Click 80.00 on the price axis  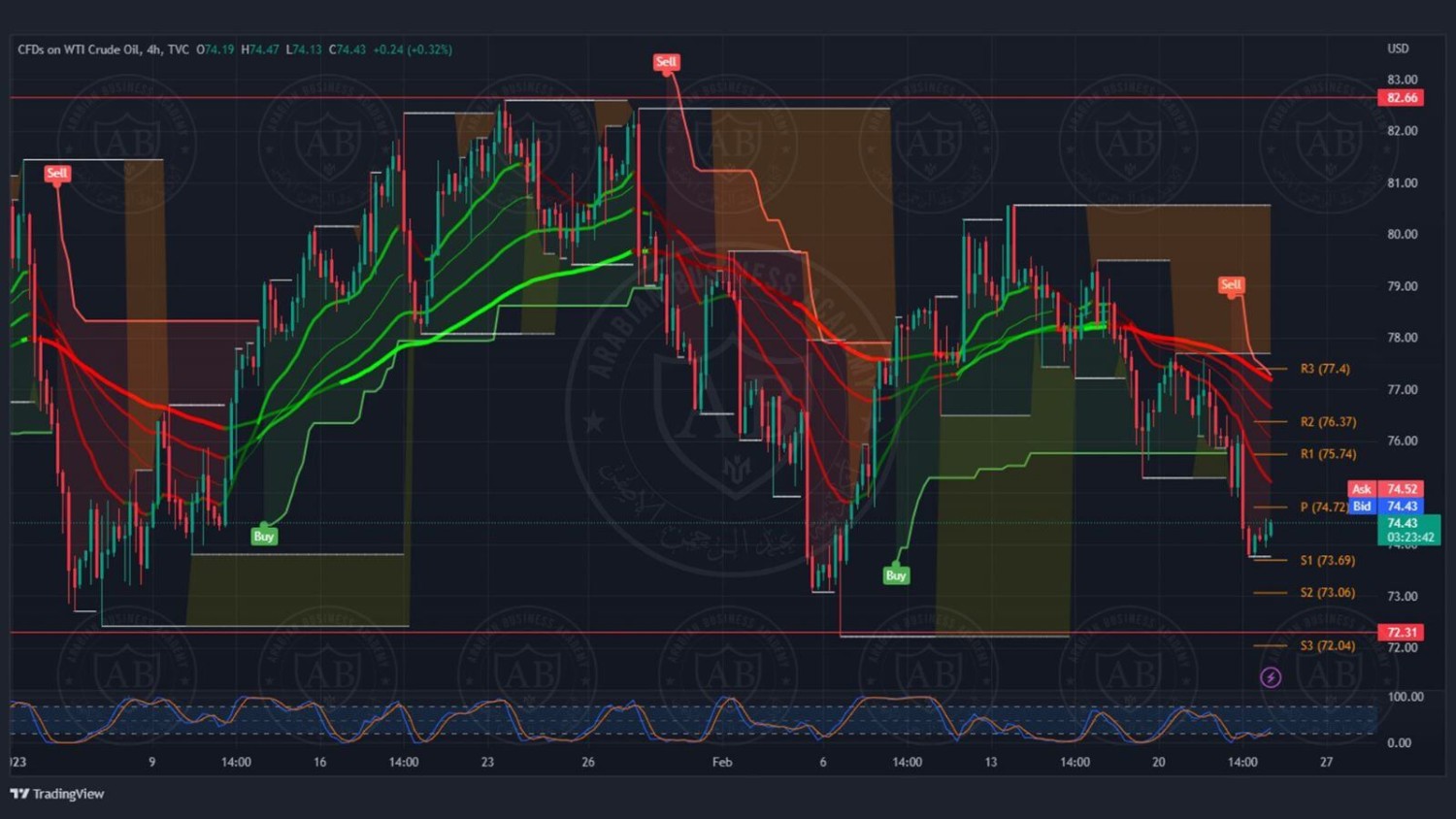pyautogui.click(x=1402, y=235)
